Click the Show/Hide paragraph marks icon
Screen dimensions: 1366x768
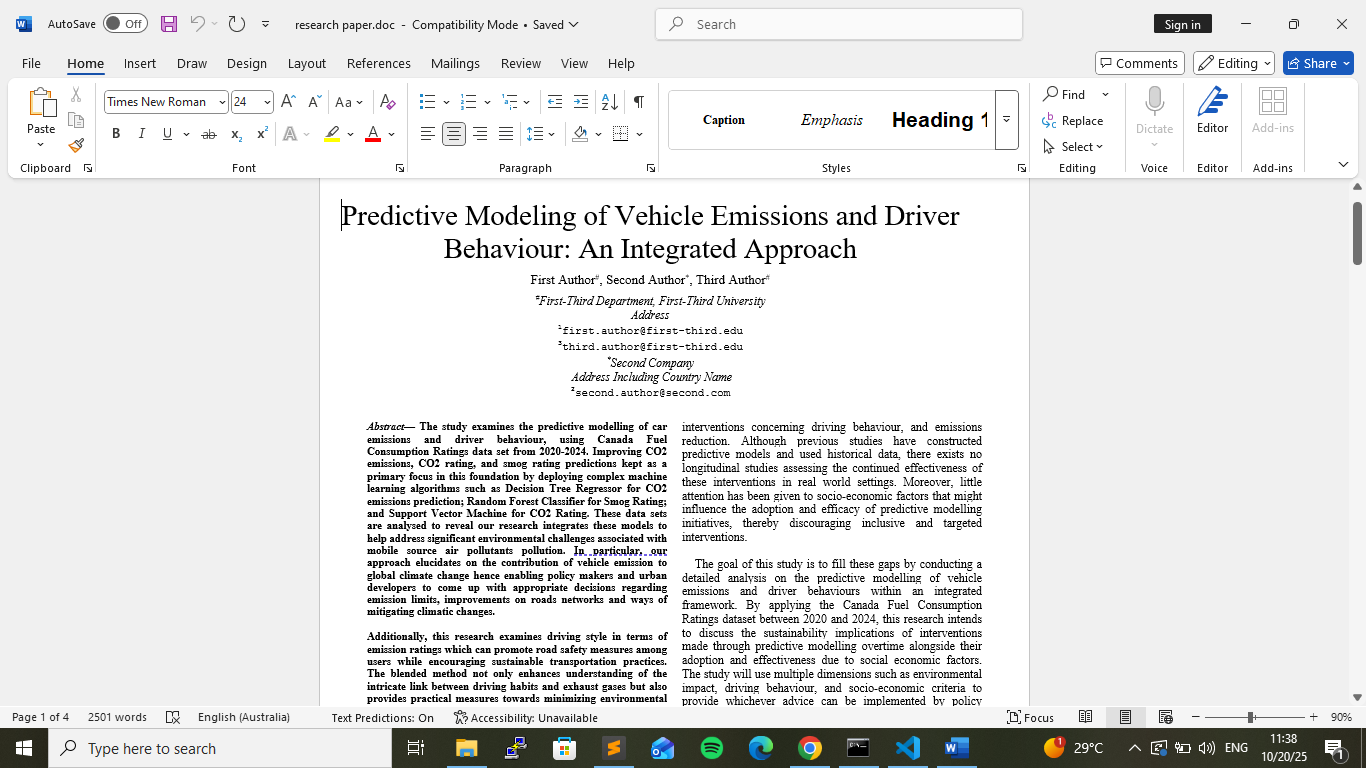[638, 102]
